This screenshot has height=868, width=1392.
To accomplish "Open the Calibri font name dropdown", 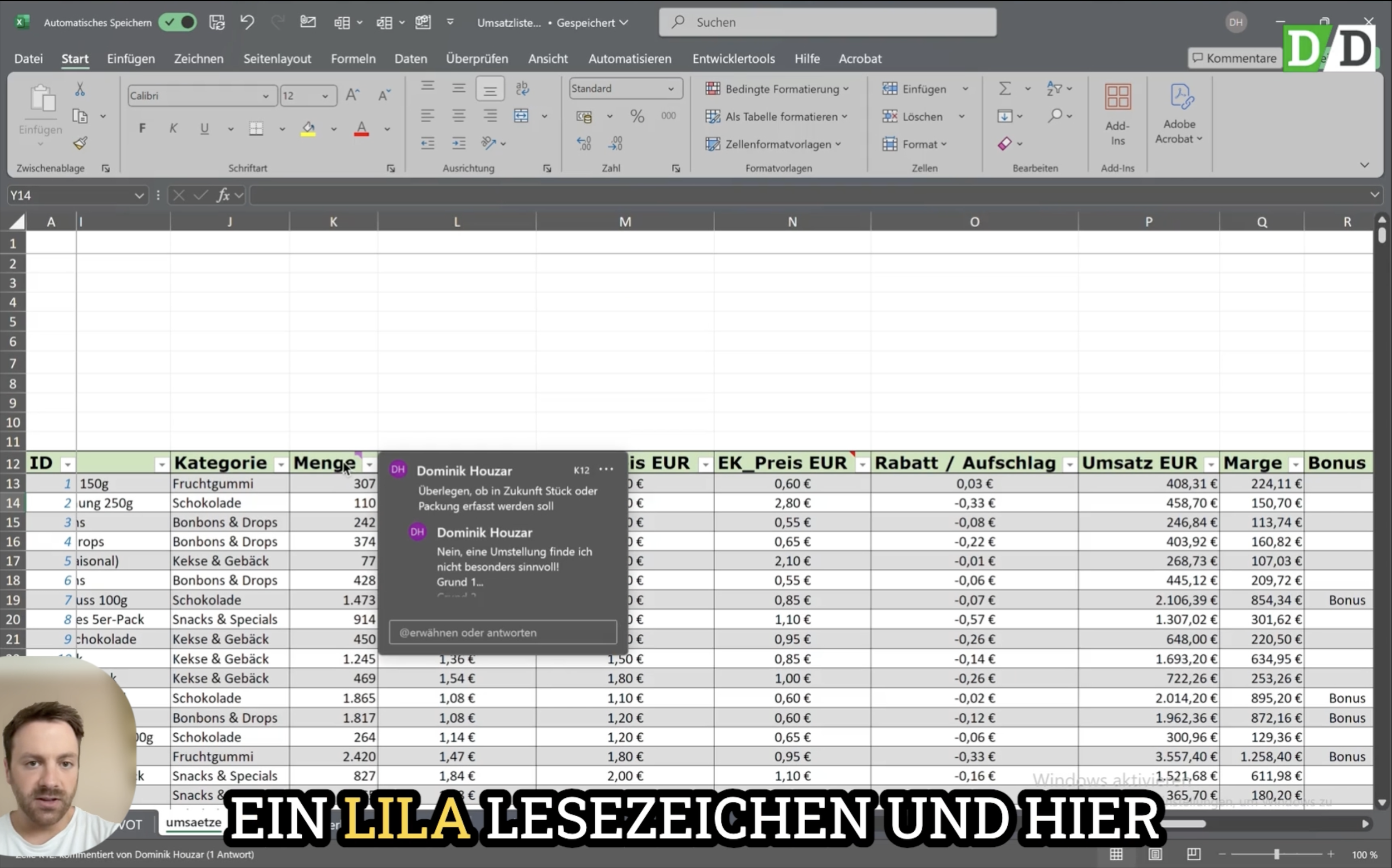I will pyautogui.click(x=265, y=96).
